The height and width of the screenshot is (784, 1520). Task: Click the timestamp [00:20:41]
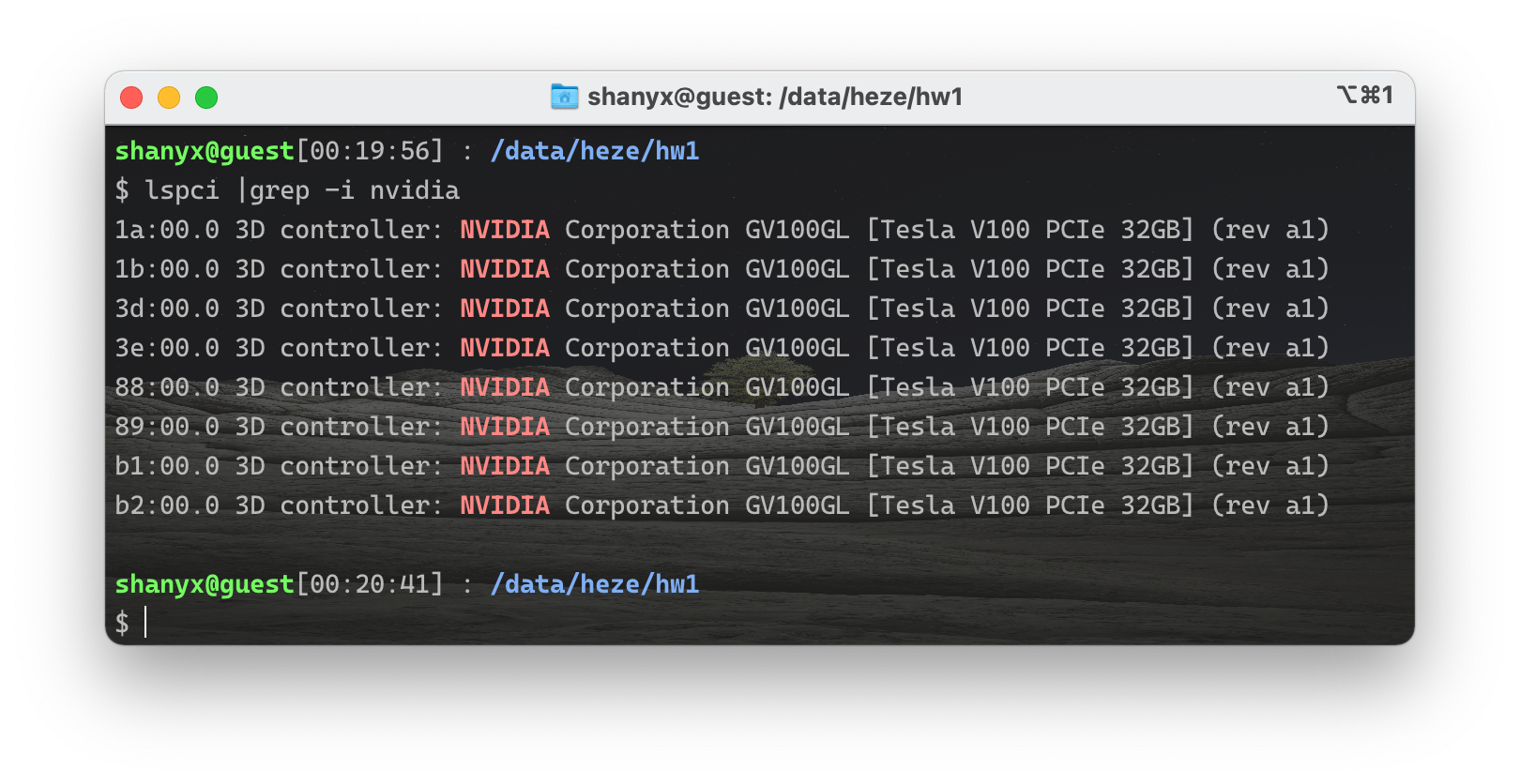click(x=370, y=584)
